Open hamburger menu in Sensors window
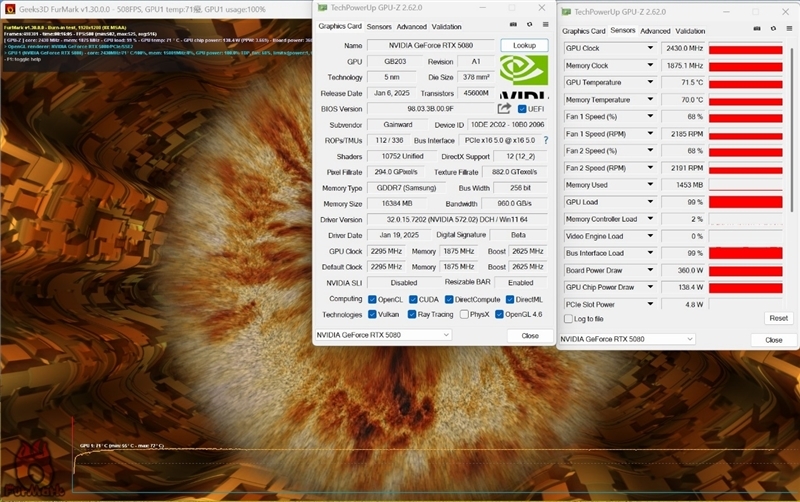800x502 pixels. tap(789, 29)
